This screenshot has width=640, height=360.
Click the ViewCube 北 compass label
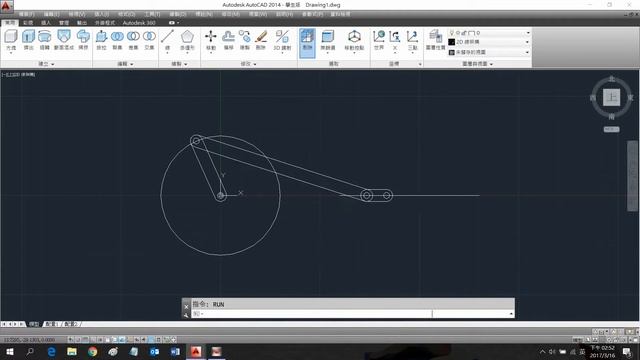611,79
